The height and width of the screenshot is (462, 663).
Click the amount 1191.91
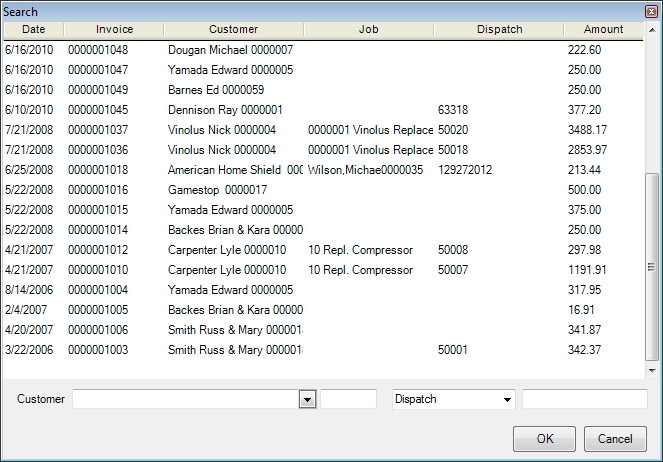click(x=587, y=270)
